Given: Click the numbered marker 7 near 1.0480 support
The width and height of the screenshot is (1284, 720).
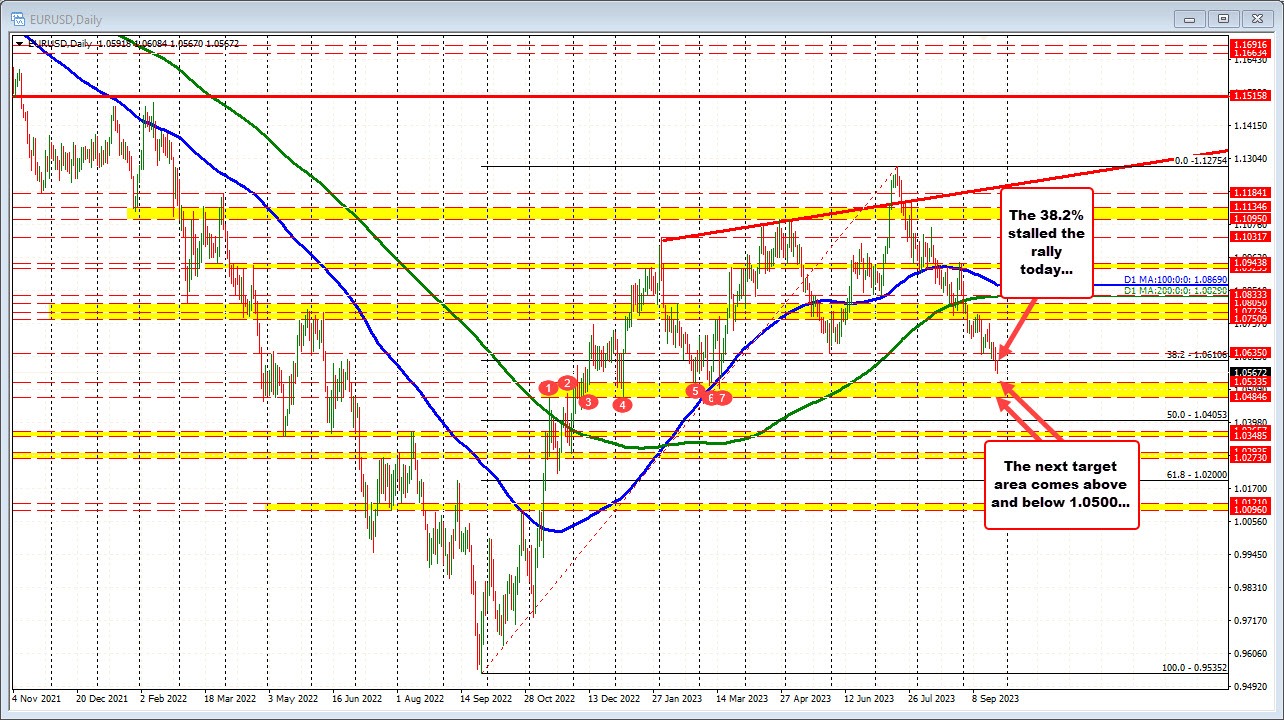Looking at the screenshot, I should [x=723, y=397].
